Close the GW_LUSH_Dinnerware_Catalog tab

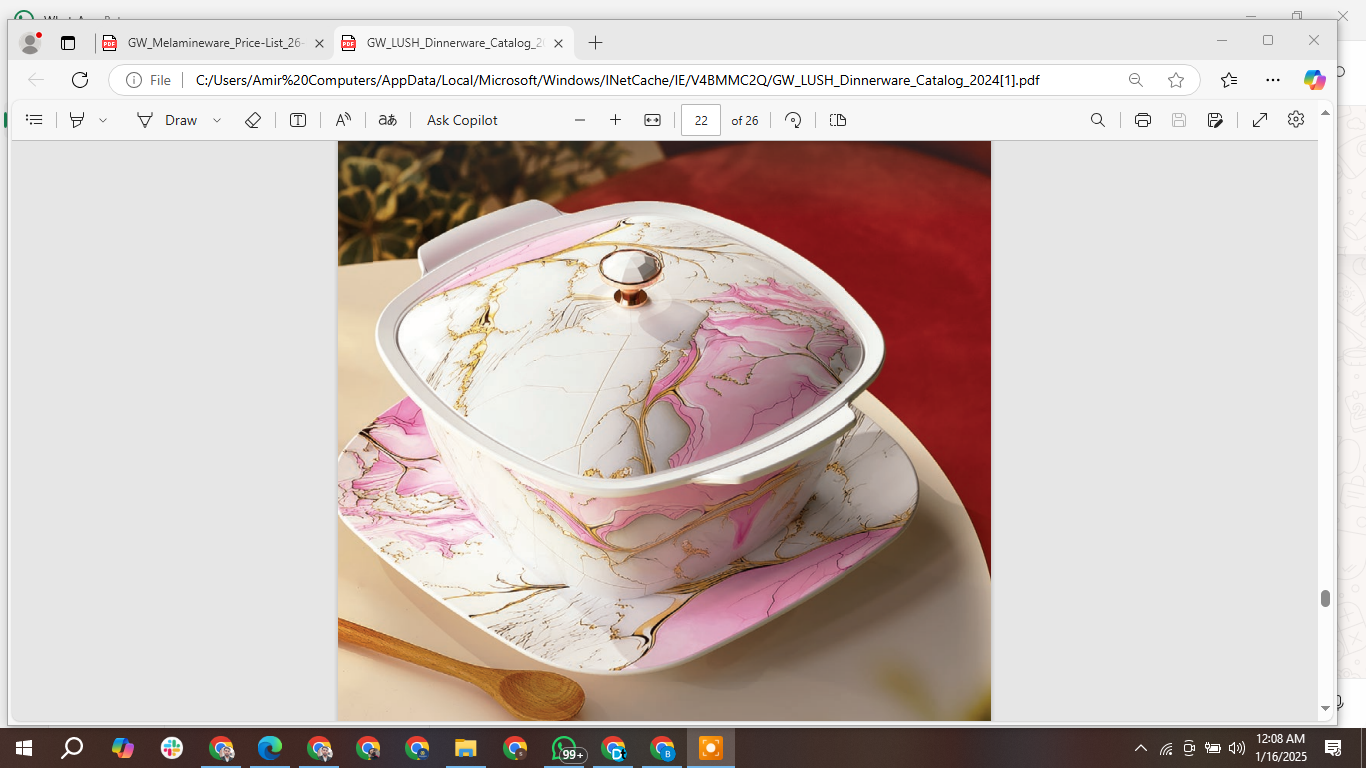coord(559,43)
